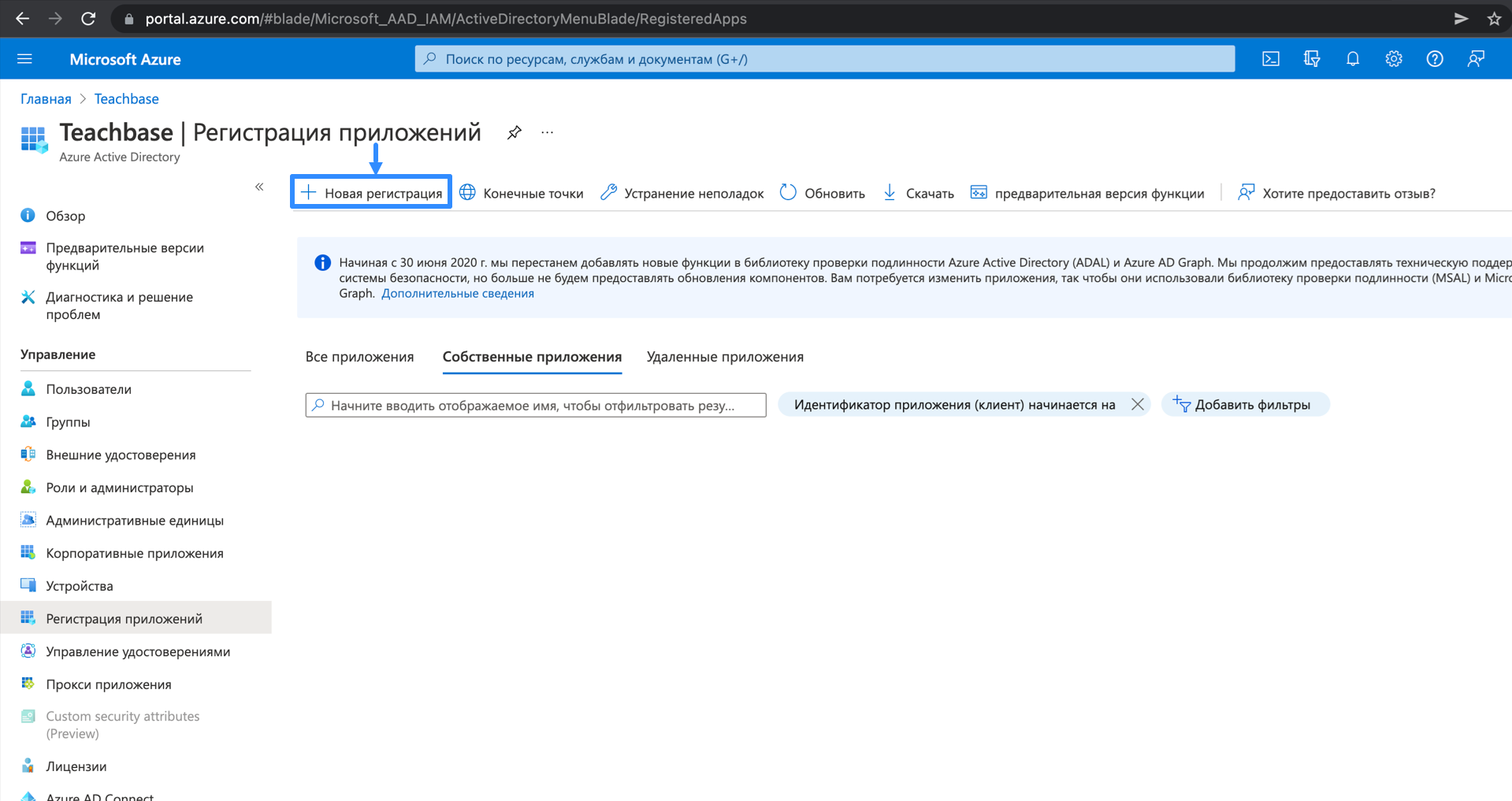The height and width of the screenshot is (801, 1512).
Task: Select Регистрация приложений in sidebar
Action: pyautogui.click(x=136, y=618)
